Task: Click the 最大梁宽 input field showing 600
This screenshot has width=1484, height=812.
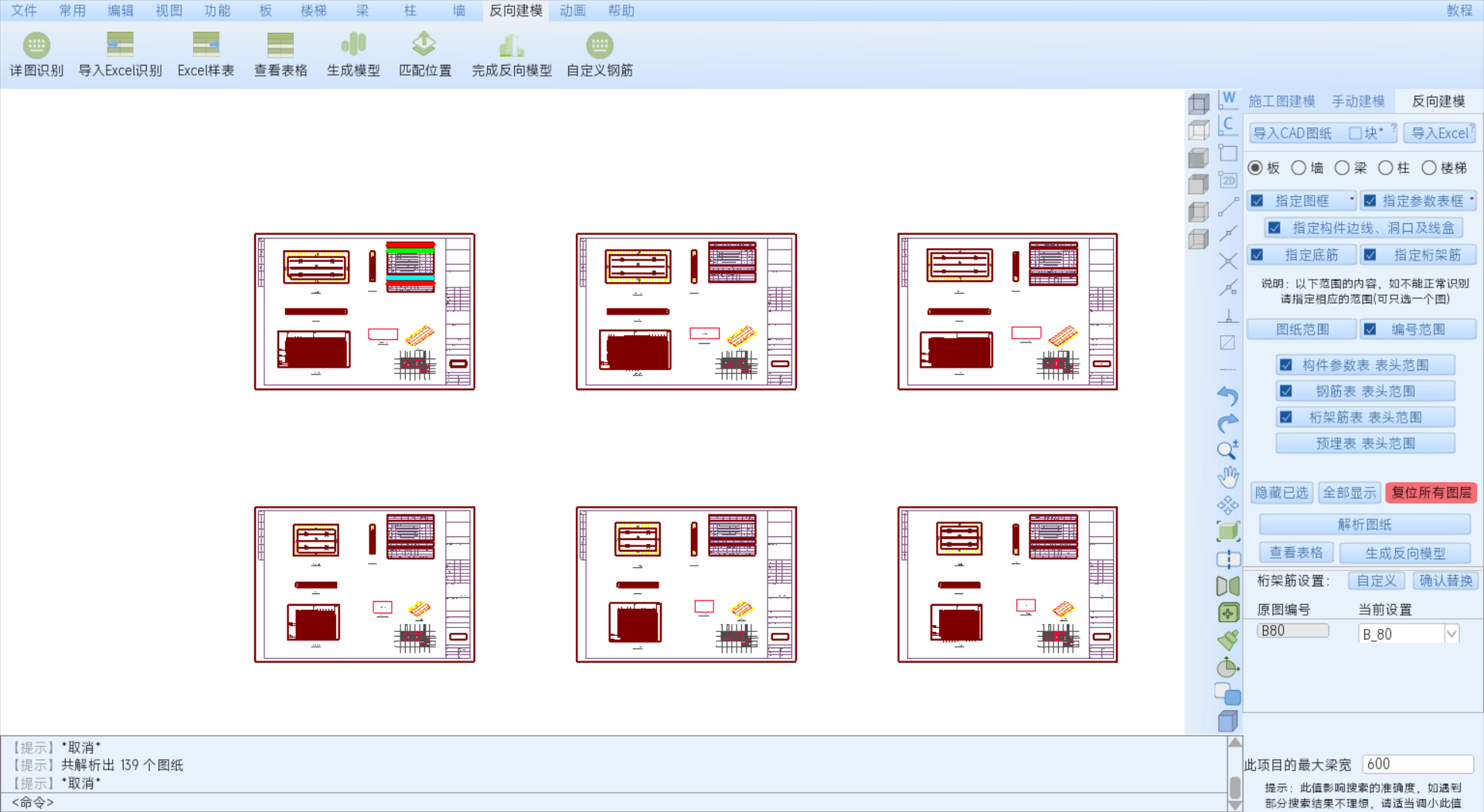Action: [x=1417, y=764]
